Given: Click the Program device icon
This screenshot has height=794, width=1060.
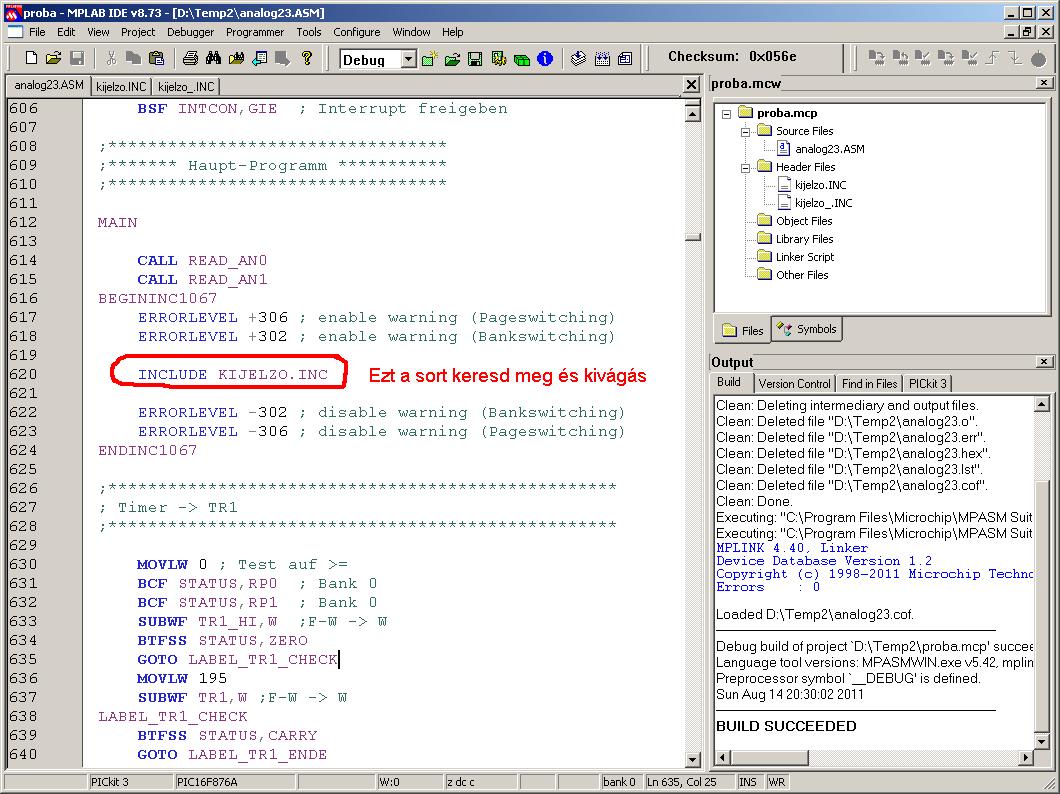Looking at the screenshot, I should pos(877,58).
